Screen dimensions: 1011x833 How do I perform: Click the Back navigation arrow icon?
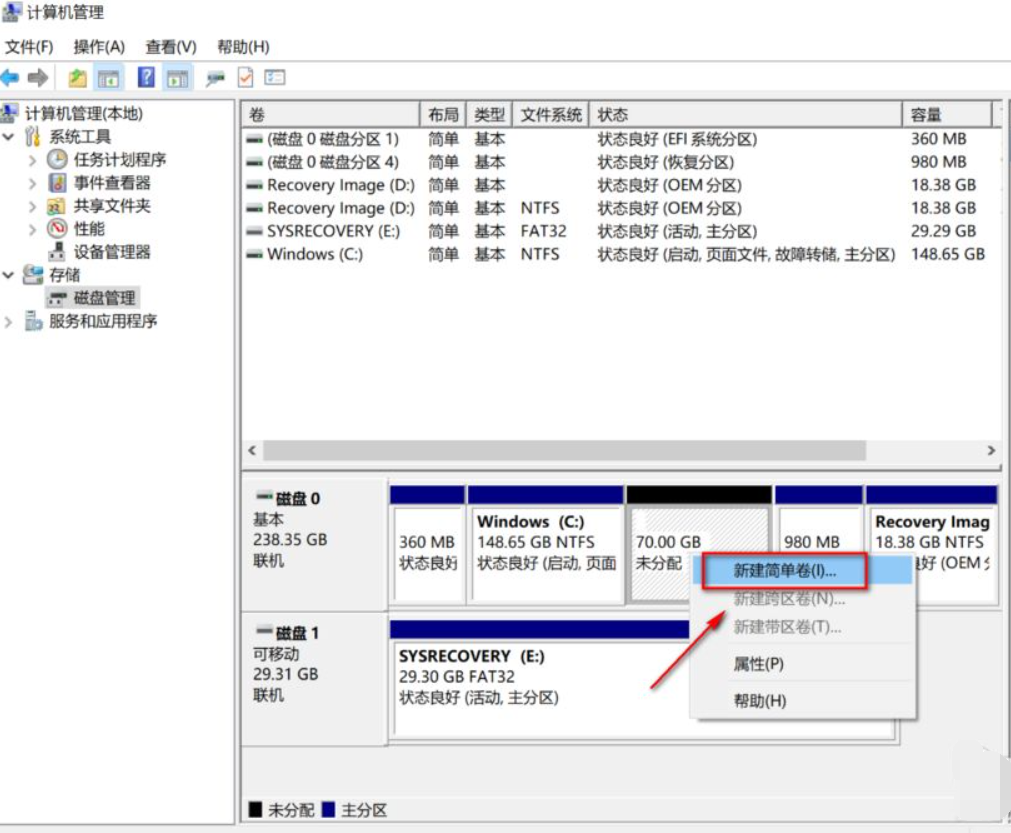click(x=12, y=77)
